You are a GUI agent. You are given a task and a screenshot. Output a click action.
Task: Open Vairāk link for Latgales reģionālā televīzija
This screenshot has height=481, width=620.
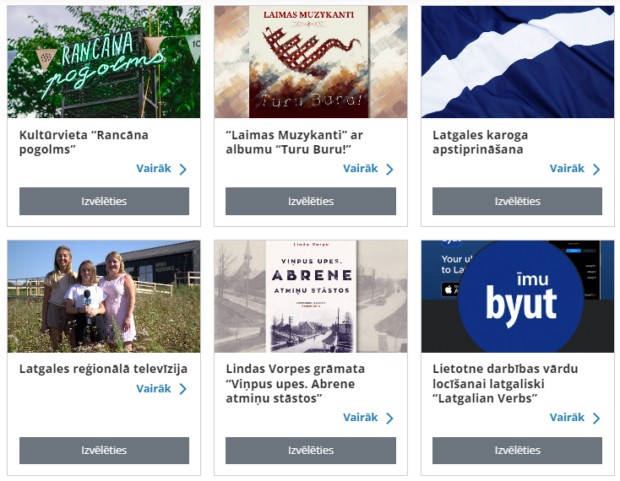coord(154,388)
